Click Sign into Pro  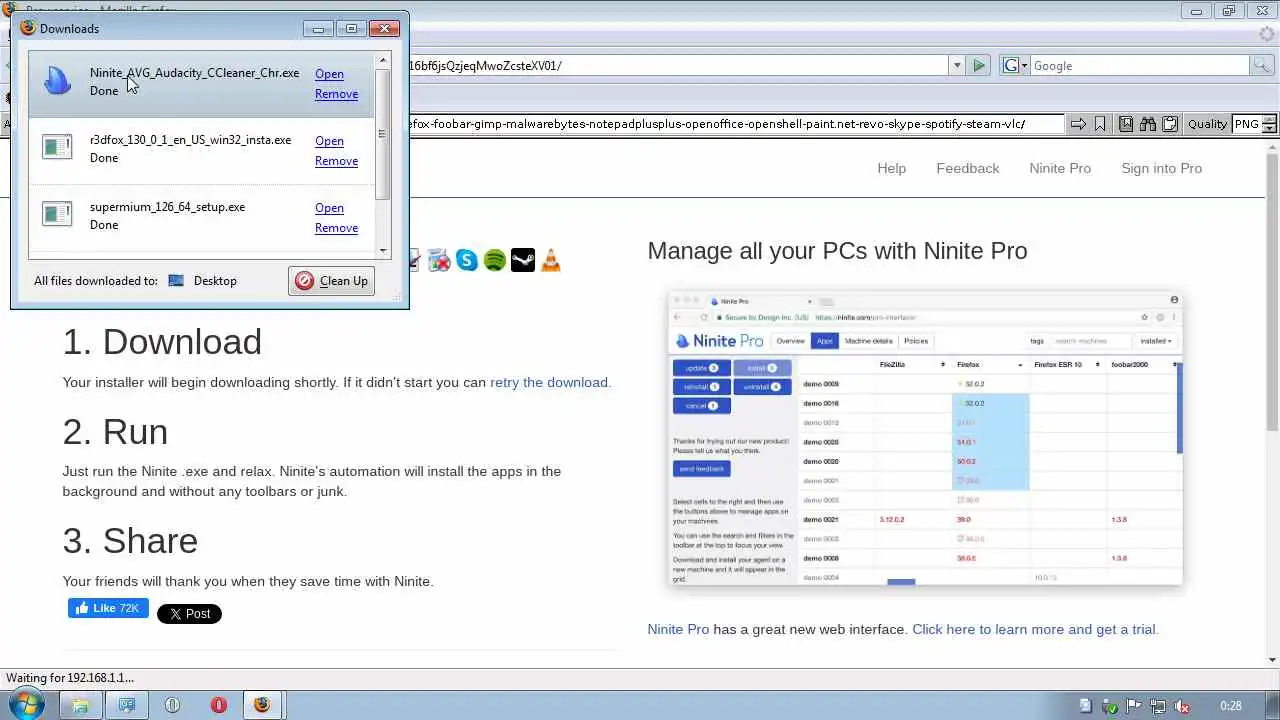point(1161,168)
